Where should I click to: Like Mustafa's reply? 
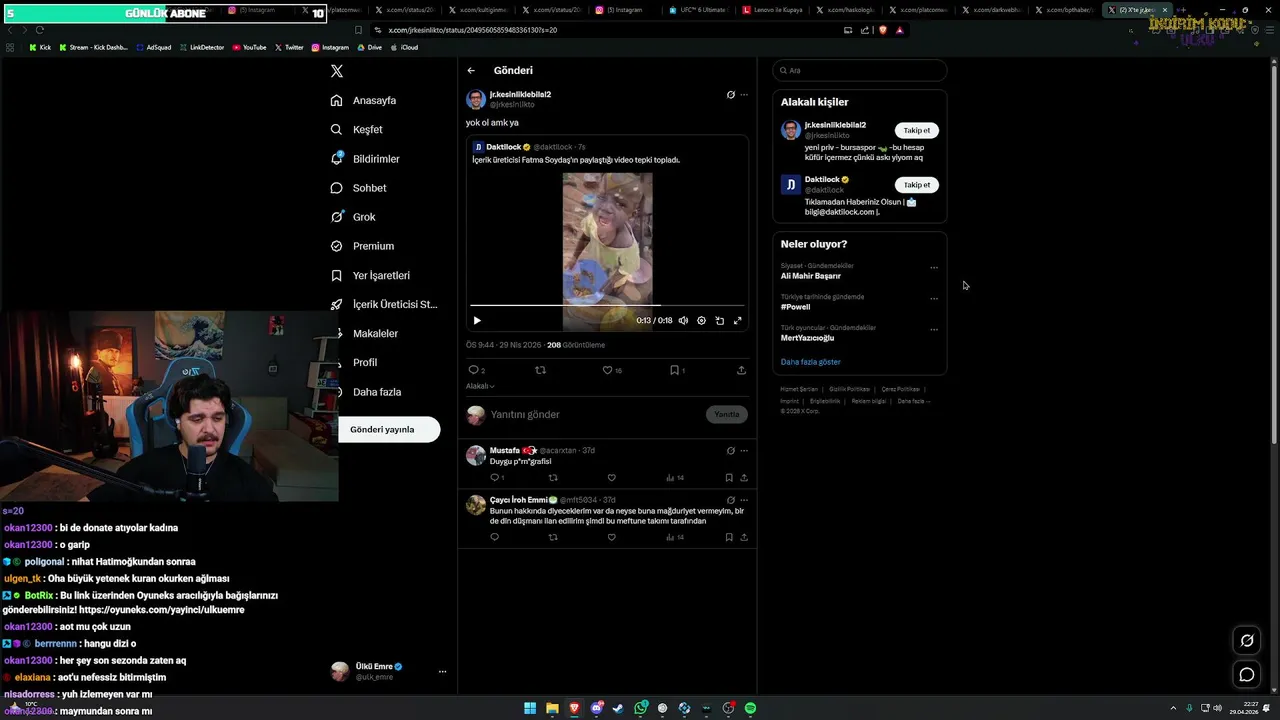(612, 478)
